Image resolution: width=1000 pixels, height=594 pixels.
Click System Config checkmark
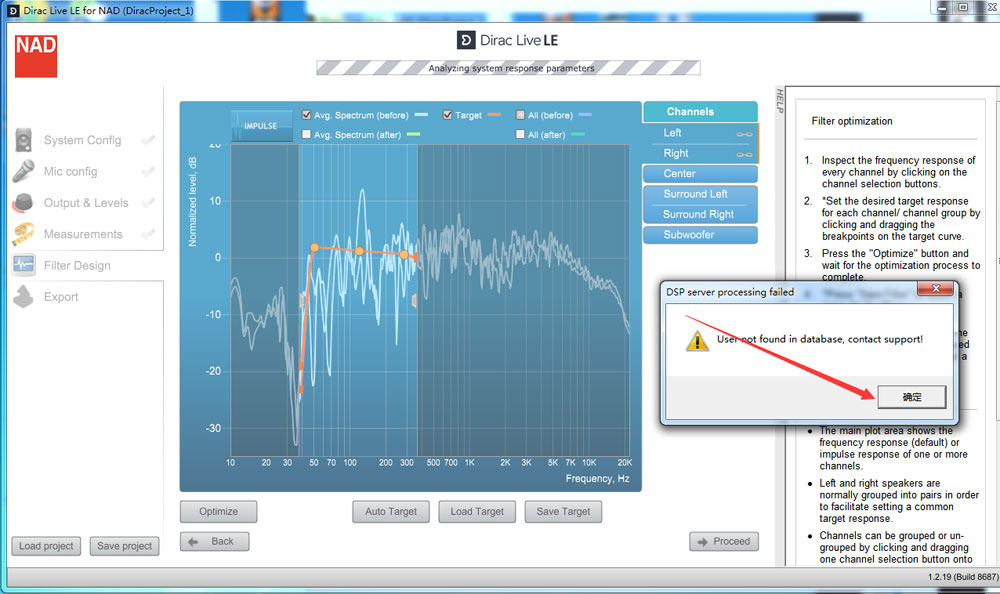point(148,140)
